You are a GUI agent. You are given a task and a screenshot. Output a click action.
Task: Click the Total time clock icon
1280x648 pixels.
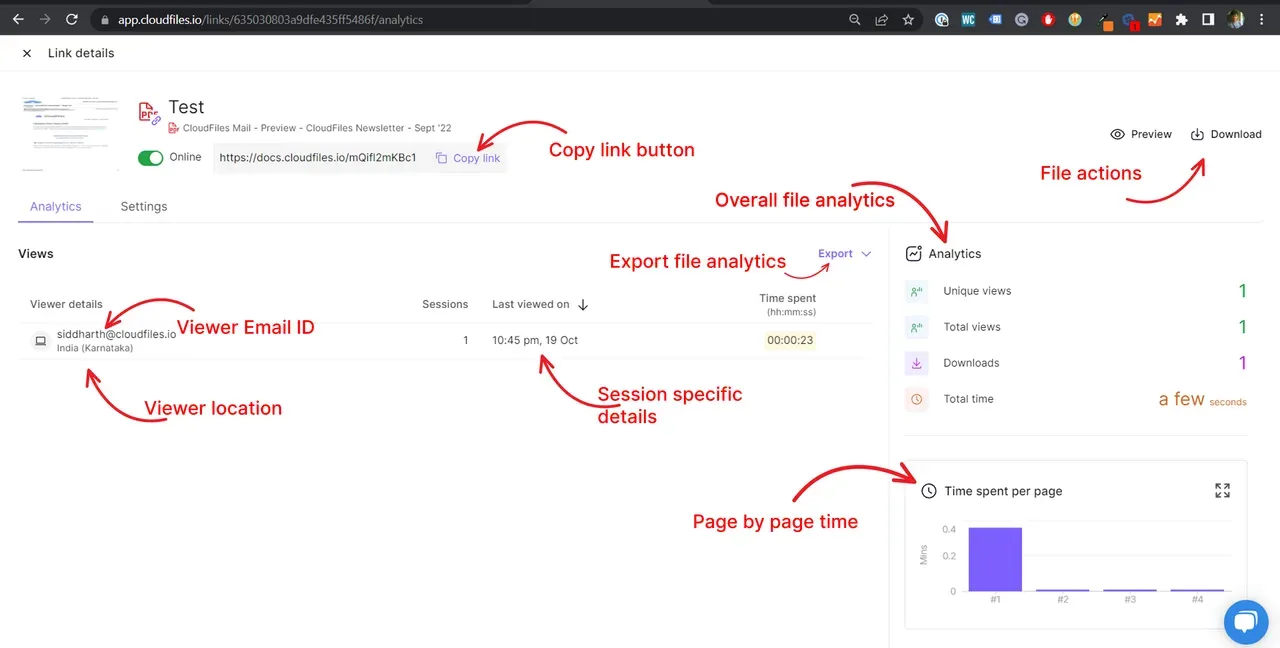[915, 399]
